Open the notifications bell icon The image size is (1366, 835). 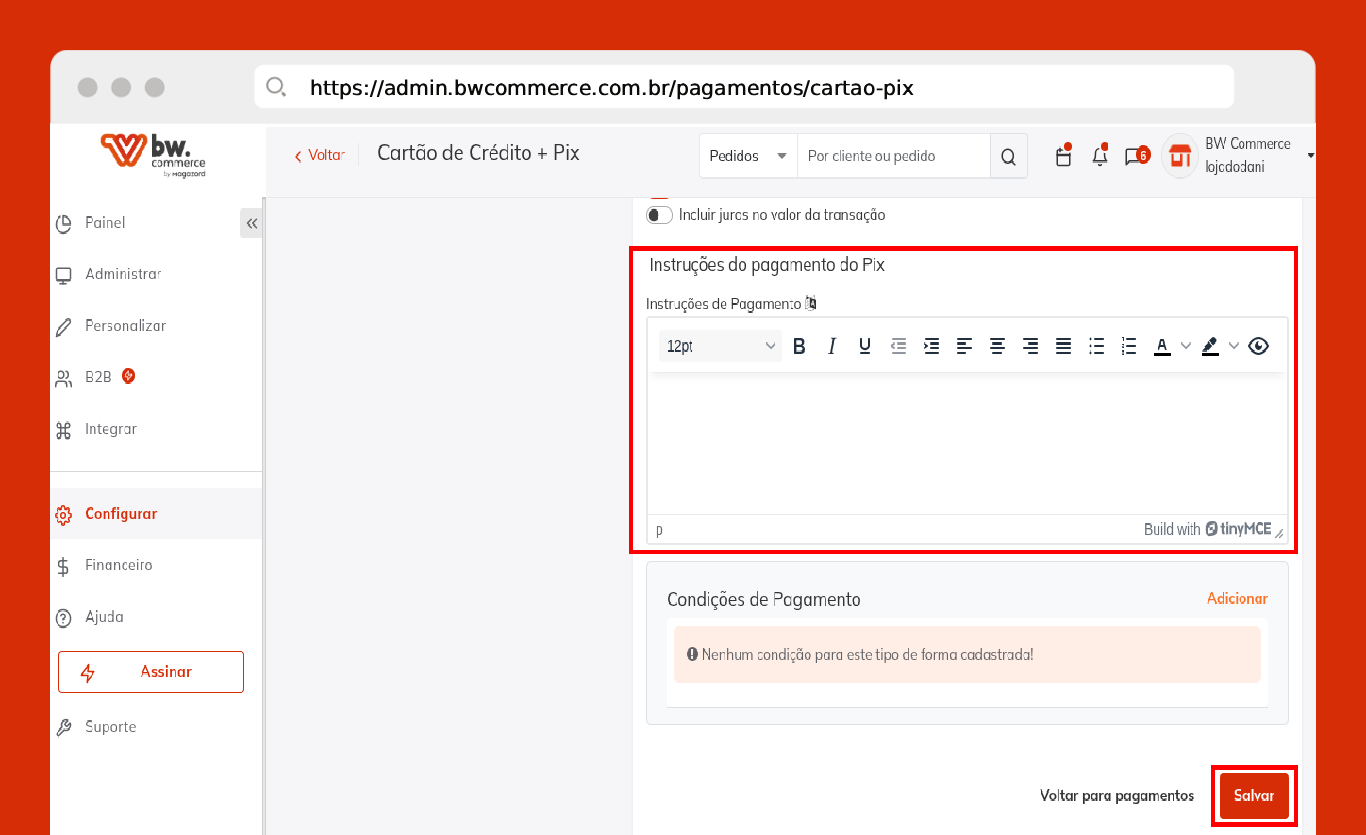(x=1100, y=156)
